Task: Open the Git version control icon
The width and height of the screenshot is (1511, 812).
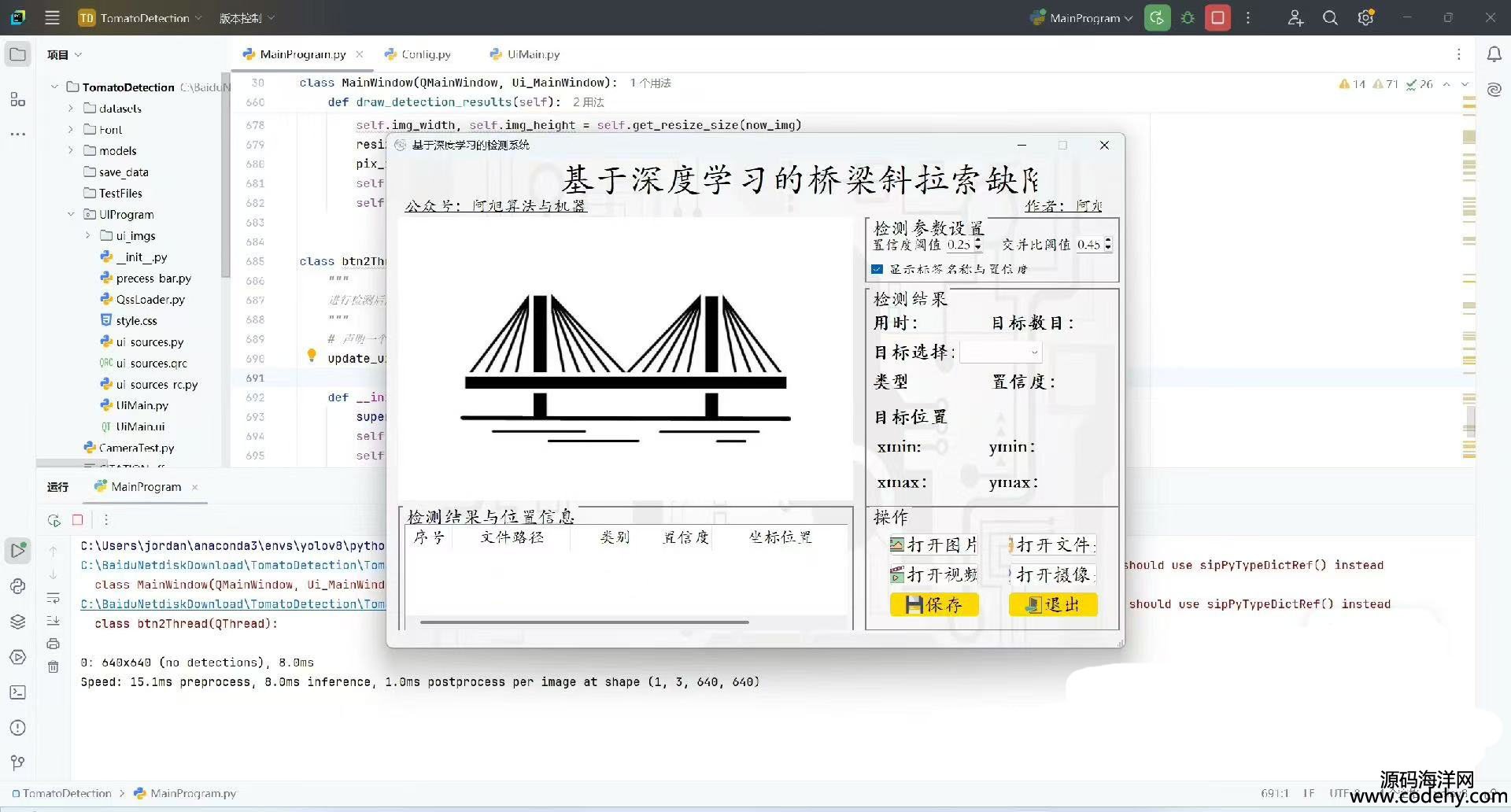Action: click(x=17, y=762)
